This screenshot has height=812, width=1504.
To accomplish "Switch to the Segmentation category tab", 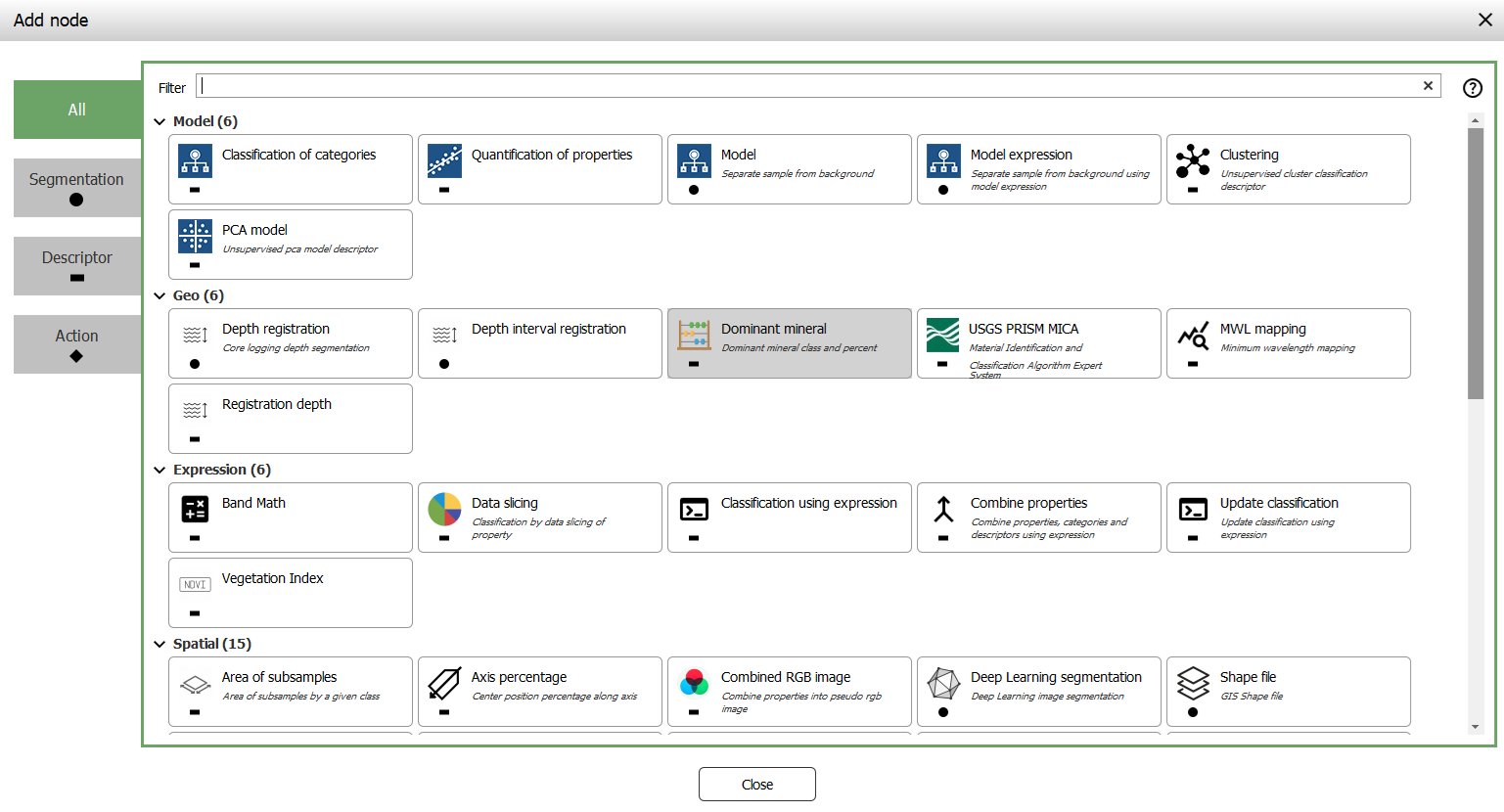I will tap(76, 187).
